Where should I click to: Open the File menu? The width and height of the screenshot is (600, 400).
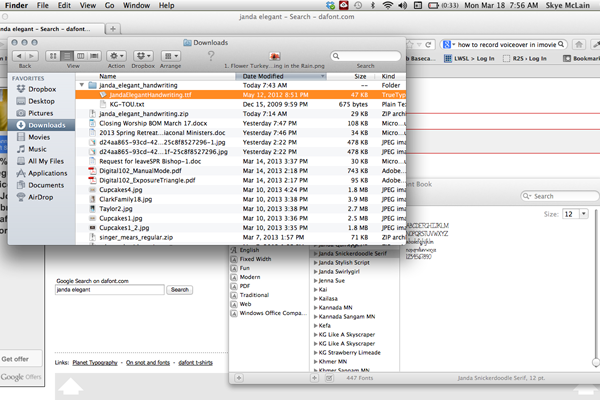[42, 5]
